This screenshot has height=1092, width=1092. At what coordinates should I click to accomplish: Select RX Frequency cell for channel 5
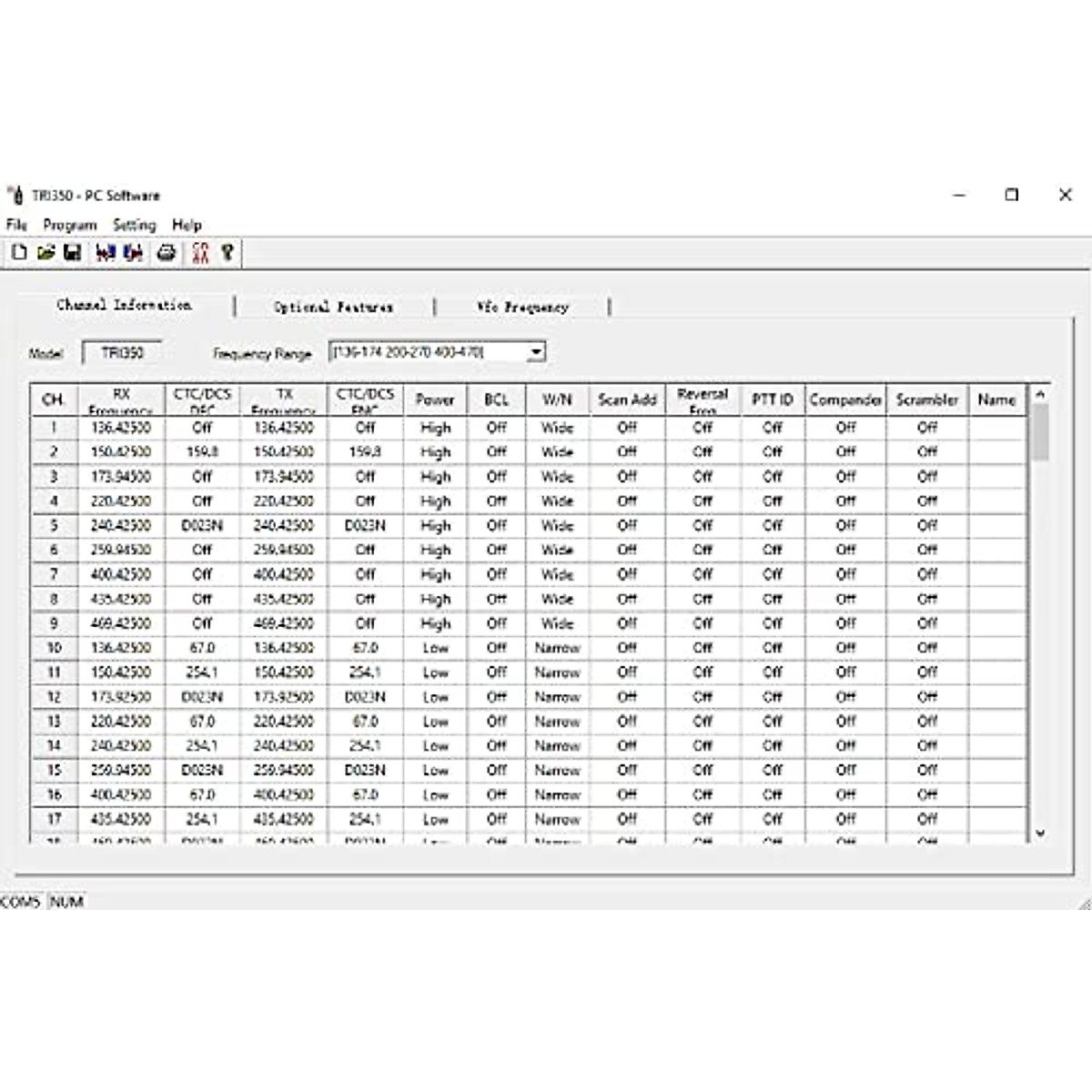[x=121, y=526]
